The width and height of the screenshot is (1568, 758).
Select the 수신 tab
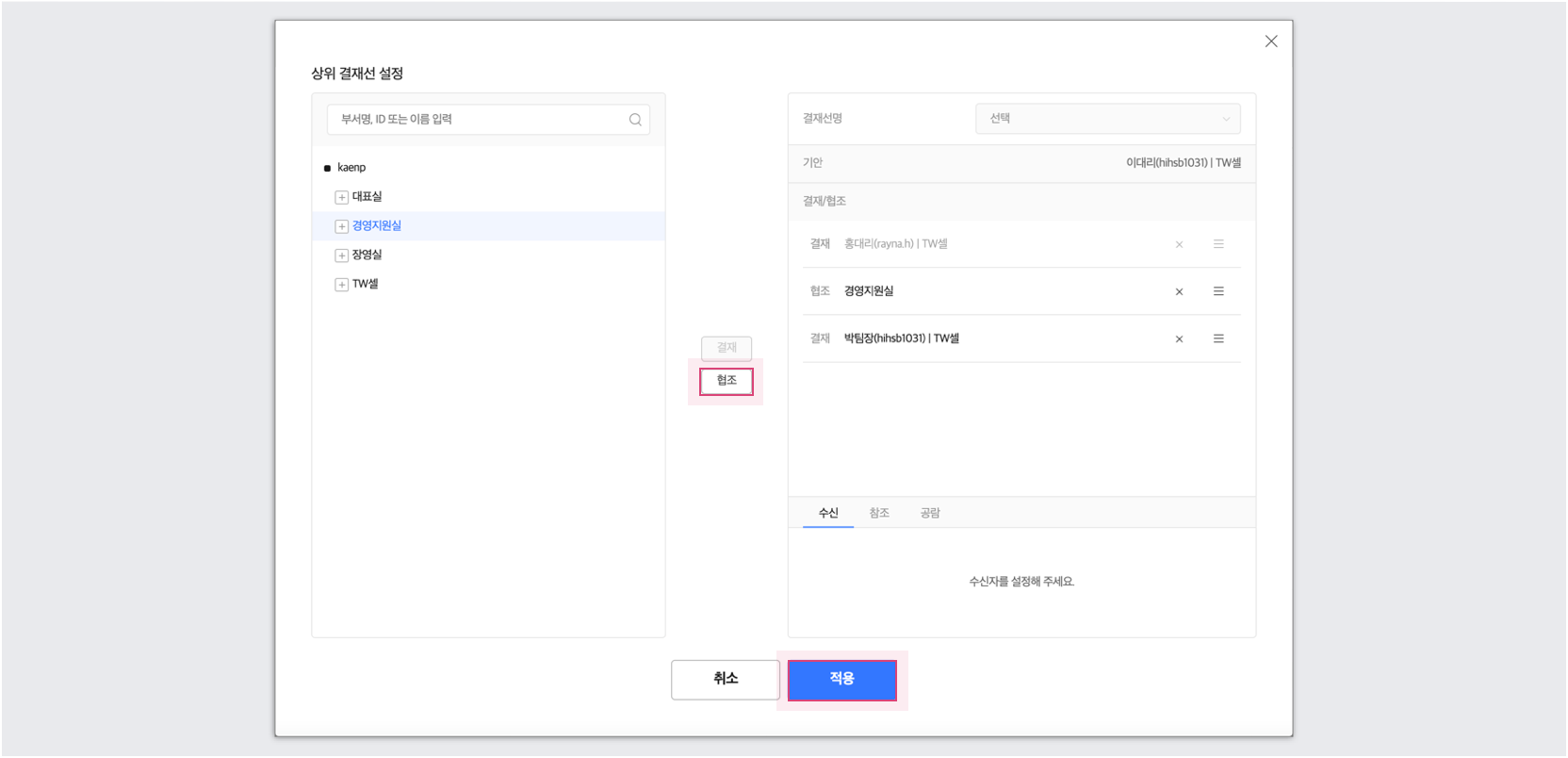[828, 513]
